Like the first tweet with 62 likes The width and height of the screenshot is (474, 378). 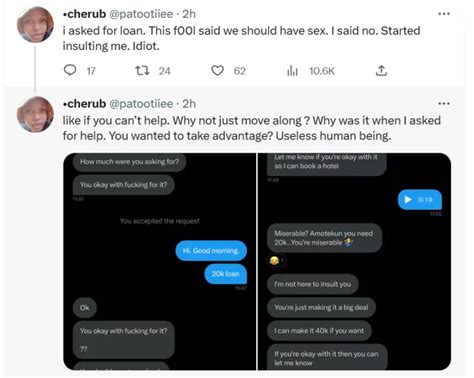[217, 71]
